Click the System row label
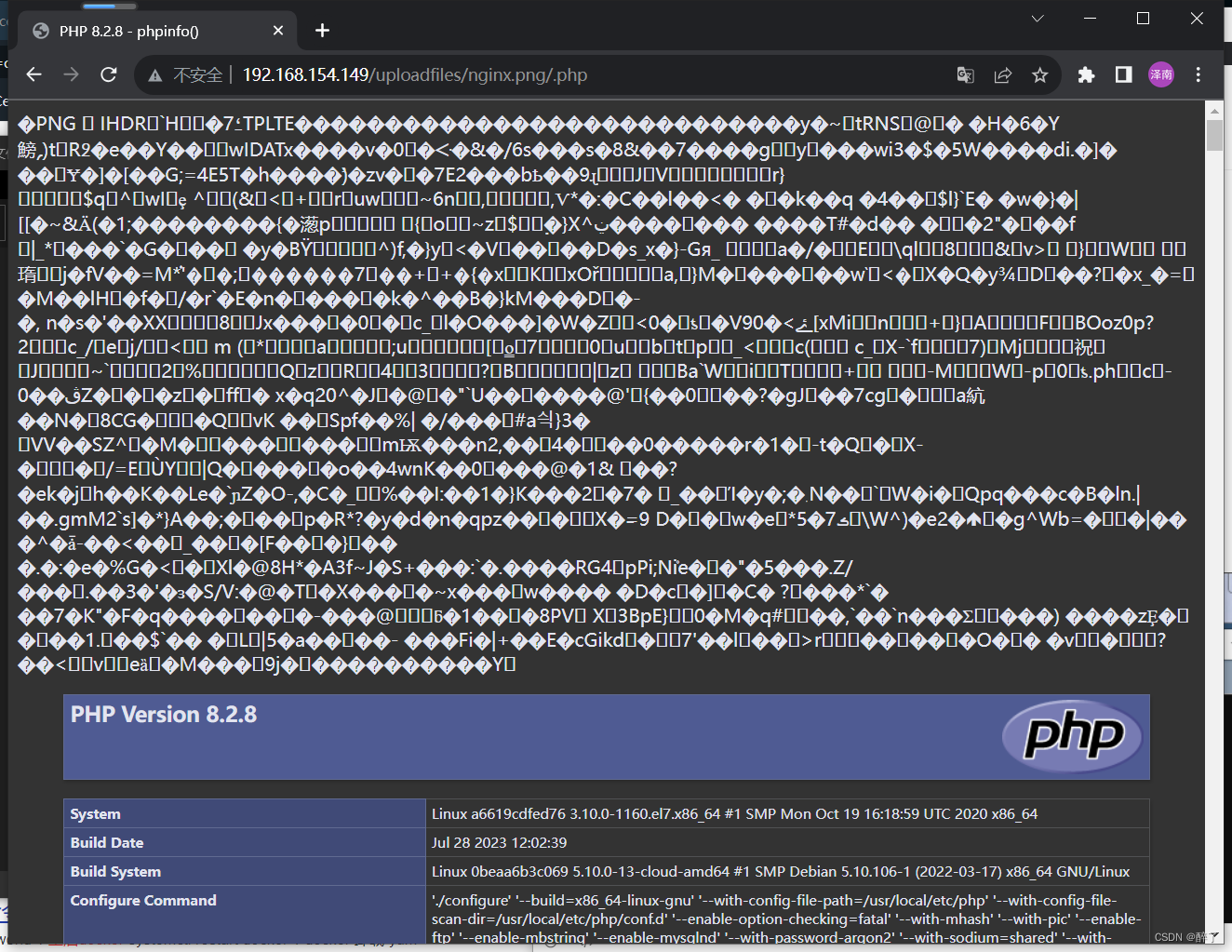1232x952 pixels. pyautogui.click(x=96, y=813)
